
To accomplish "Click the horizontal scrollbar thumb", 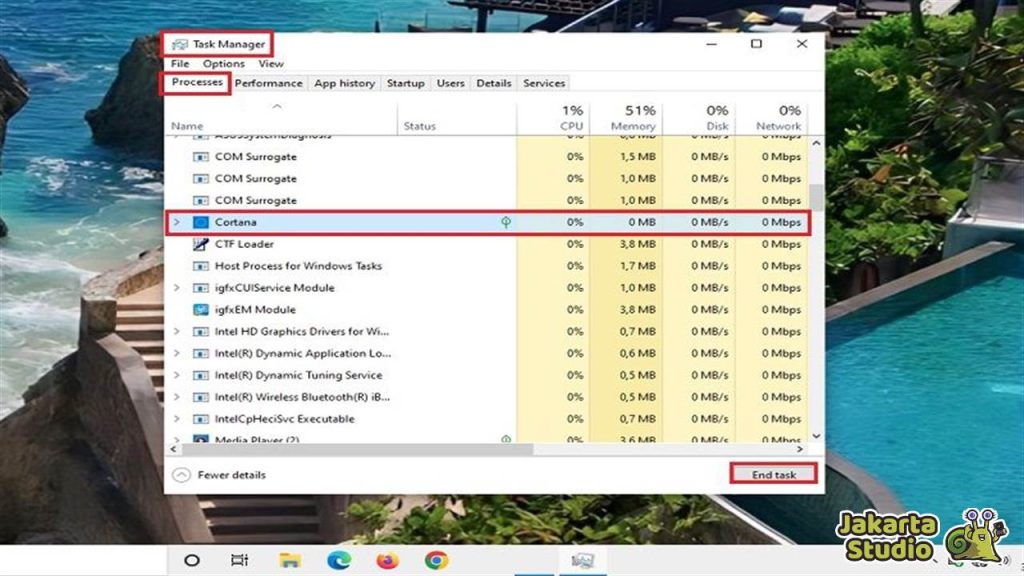I will (x=357, y=449).
